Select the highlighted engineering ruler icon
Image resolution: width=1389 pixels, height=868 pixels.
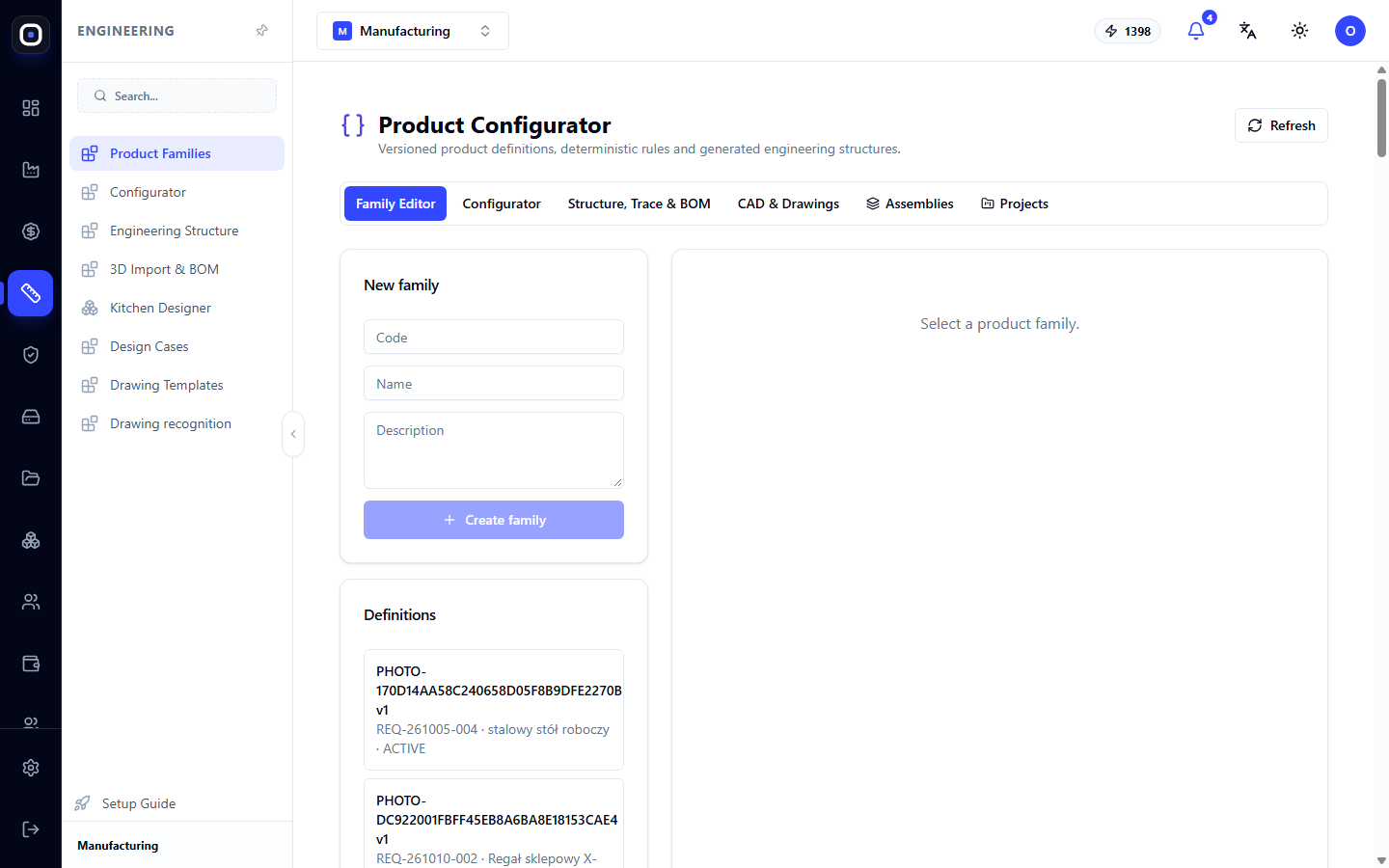click(31, 293)
